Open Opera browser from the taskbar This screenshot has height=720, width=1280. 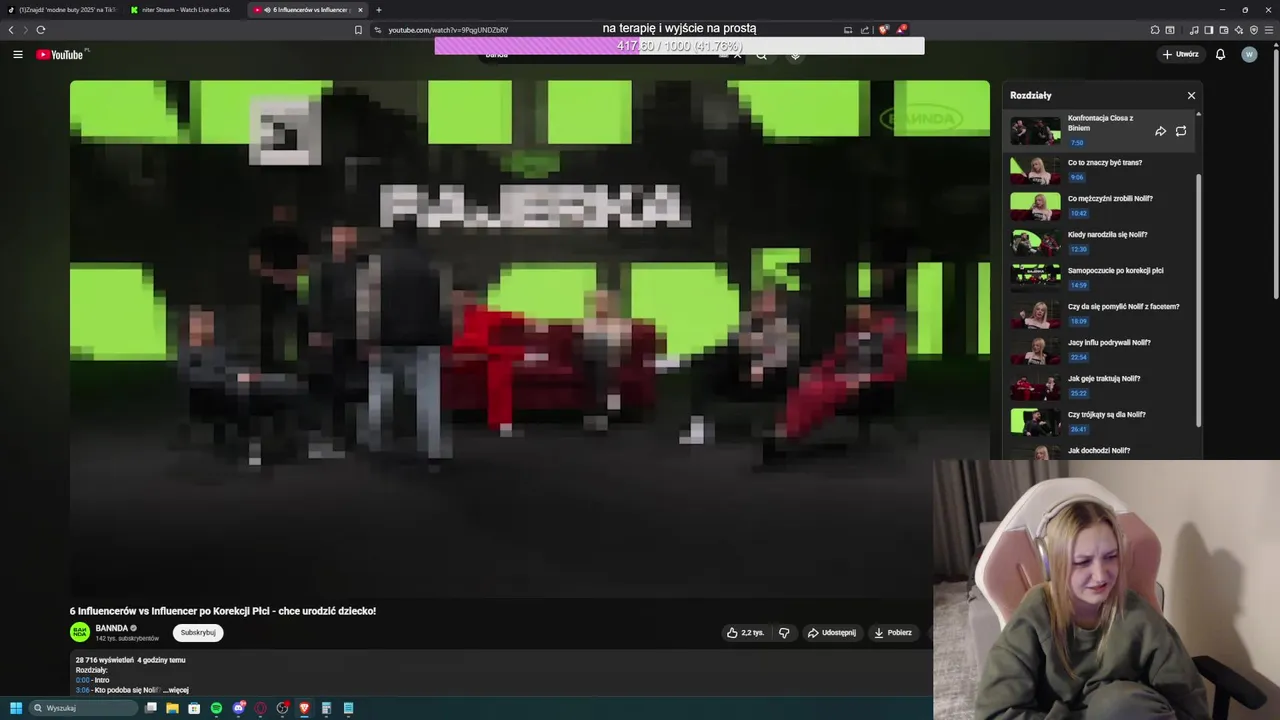(260, 708)
